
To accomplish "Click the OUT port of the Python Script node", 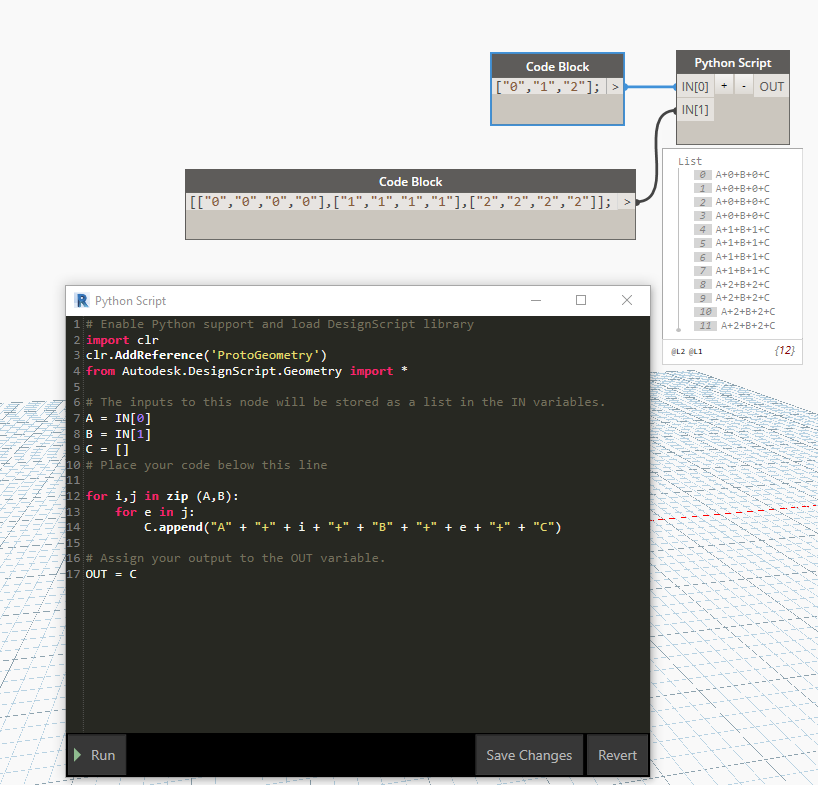I will click(771, 86).
